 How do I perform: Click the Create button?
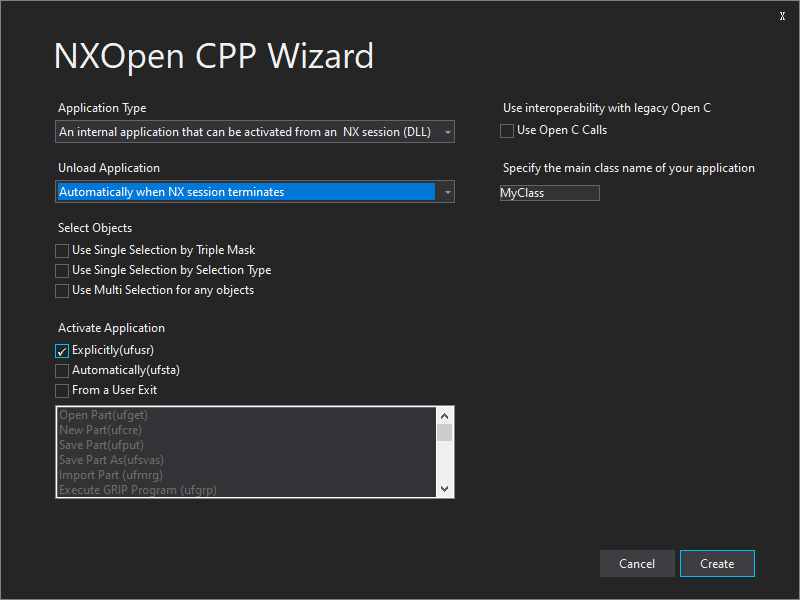click(717, 563)
